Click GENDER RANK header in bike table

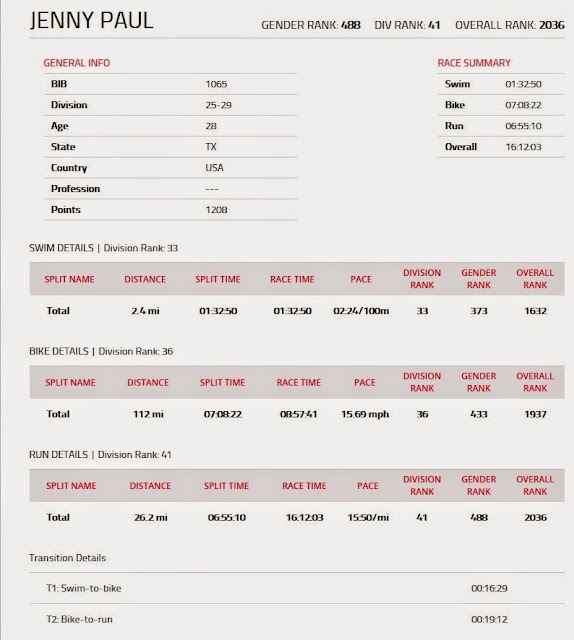478,382
